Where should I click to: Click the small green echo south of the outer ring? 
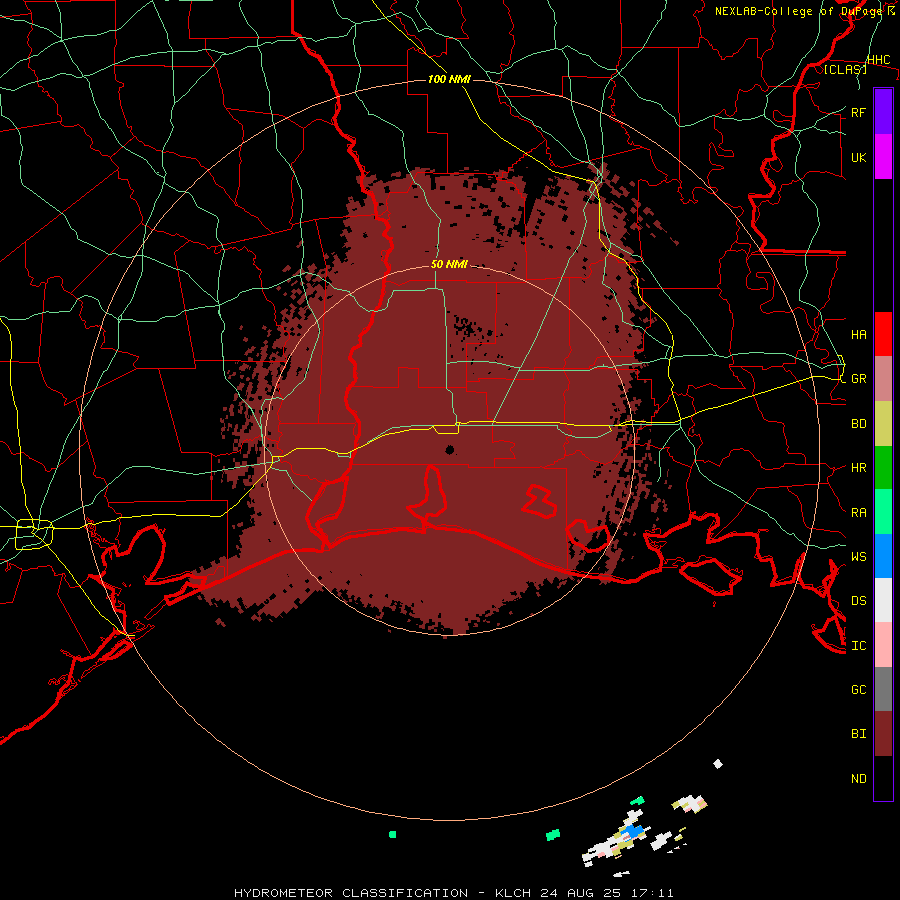393,835
